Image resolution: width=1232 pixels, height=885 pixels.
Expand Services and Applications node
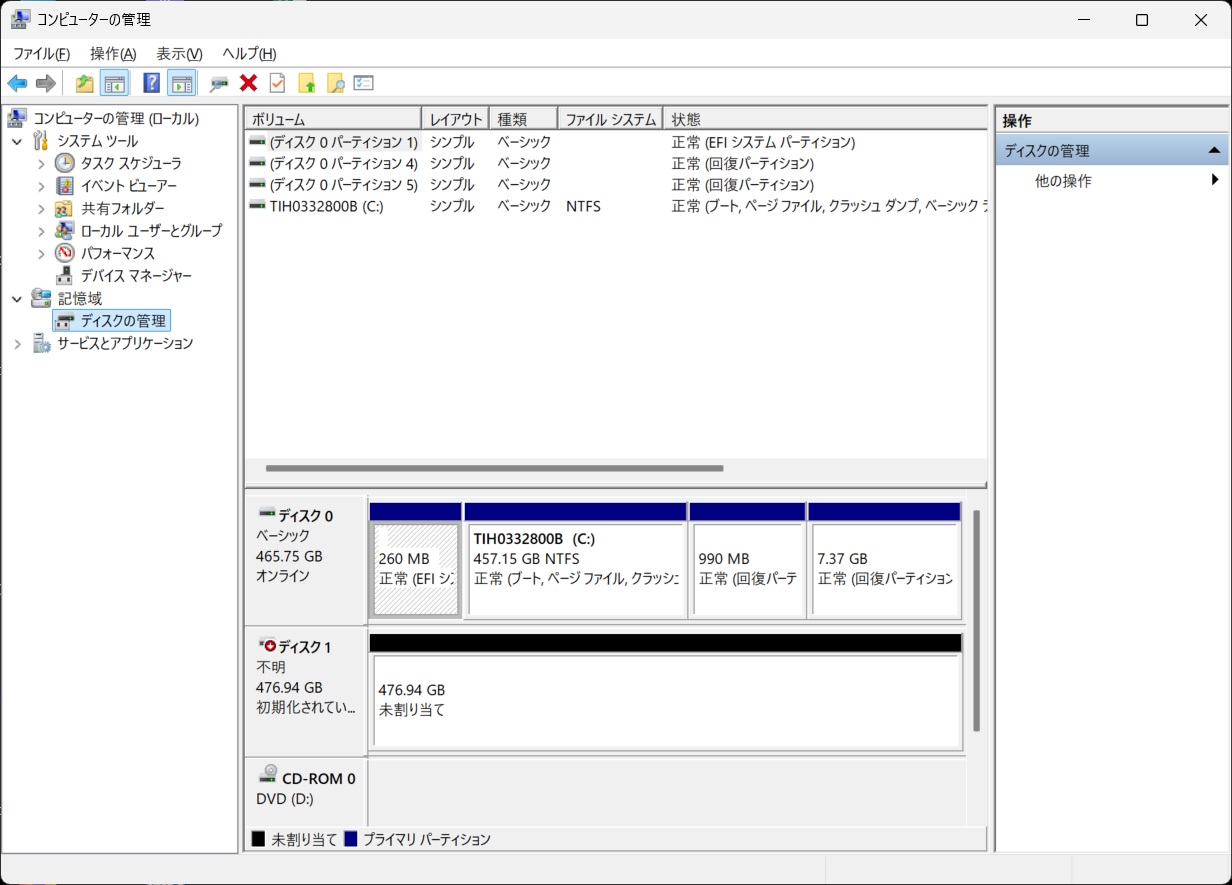(x=17, y=344)
